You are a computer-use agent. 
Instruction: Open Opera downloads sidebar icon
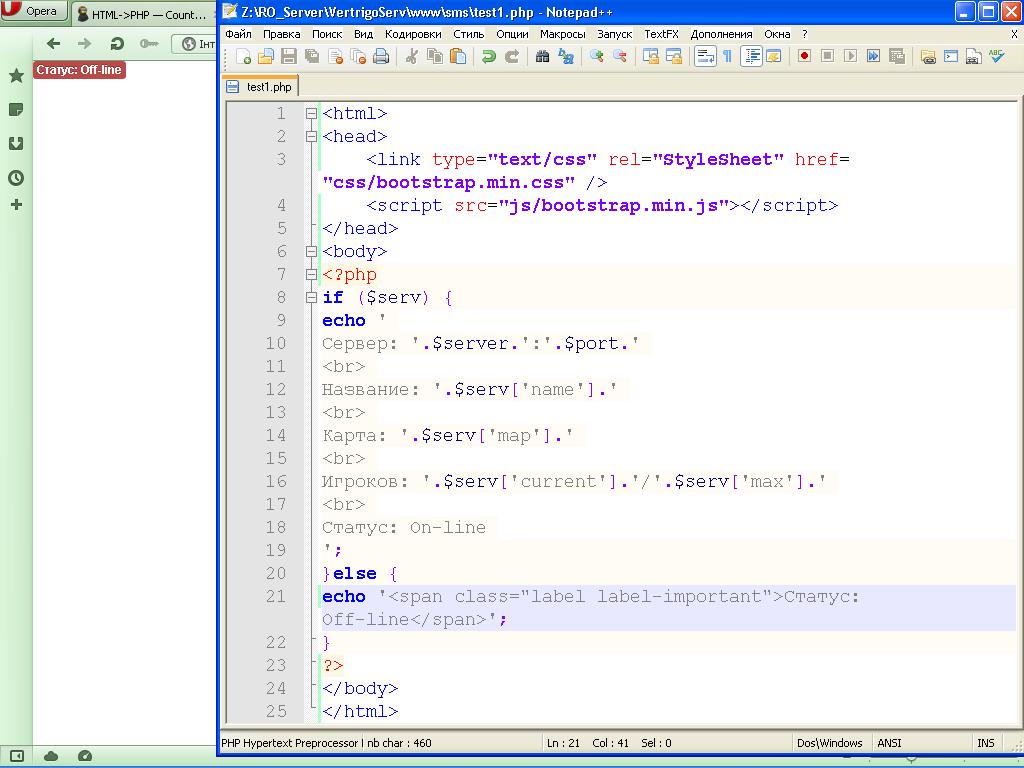tap(16, 143)
